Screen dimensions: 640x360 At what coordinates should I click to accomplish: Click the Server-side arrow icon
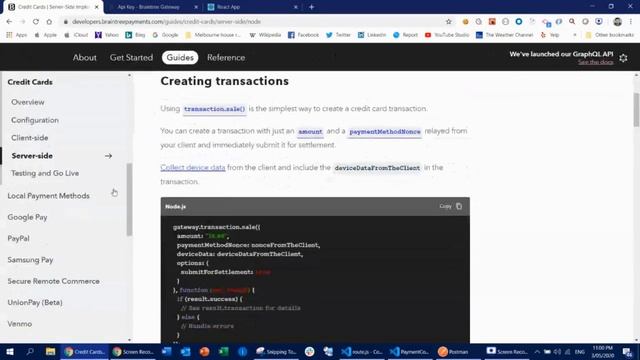click(108, 156)
